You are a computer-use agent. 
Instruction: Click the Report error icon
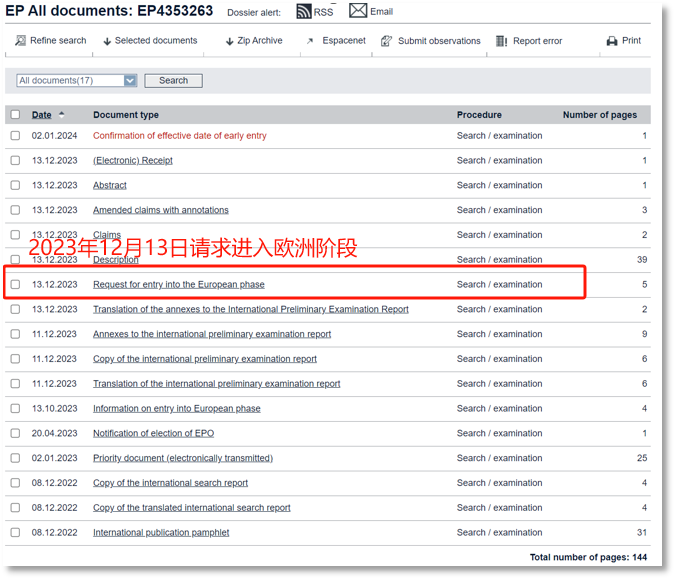click(502, 41)
